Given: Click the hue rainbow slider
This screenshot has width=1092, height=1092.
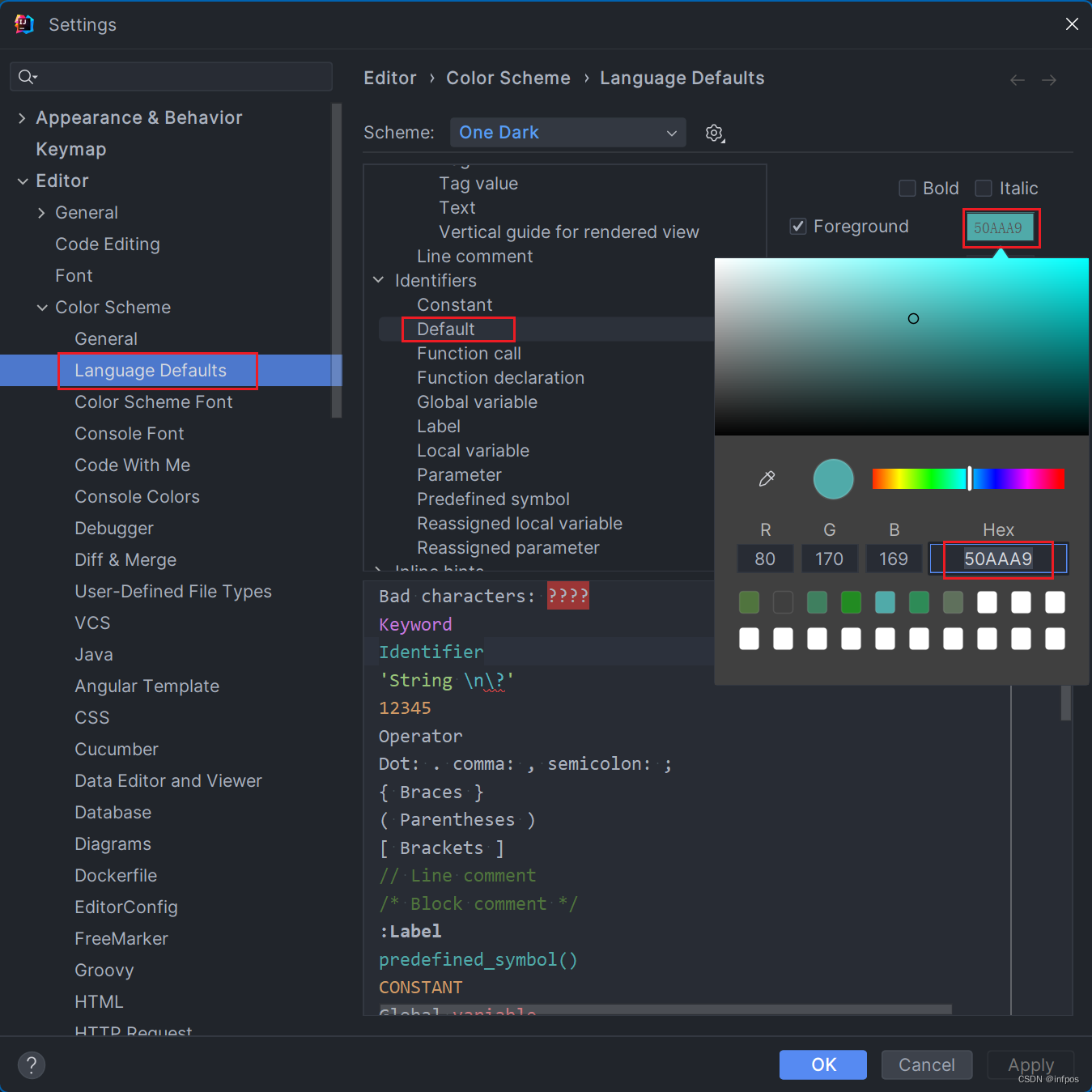Looking at the screenshot, I should pos(968,478).
